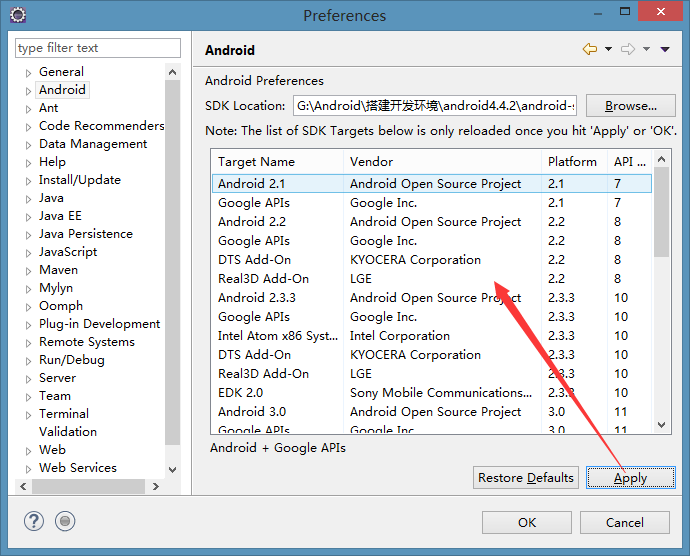Sort by the Vendor column header
Viewport: 690px width, 556px height.
[440, 161]
